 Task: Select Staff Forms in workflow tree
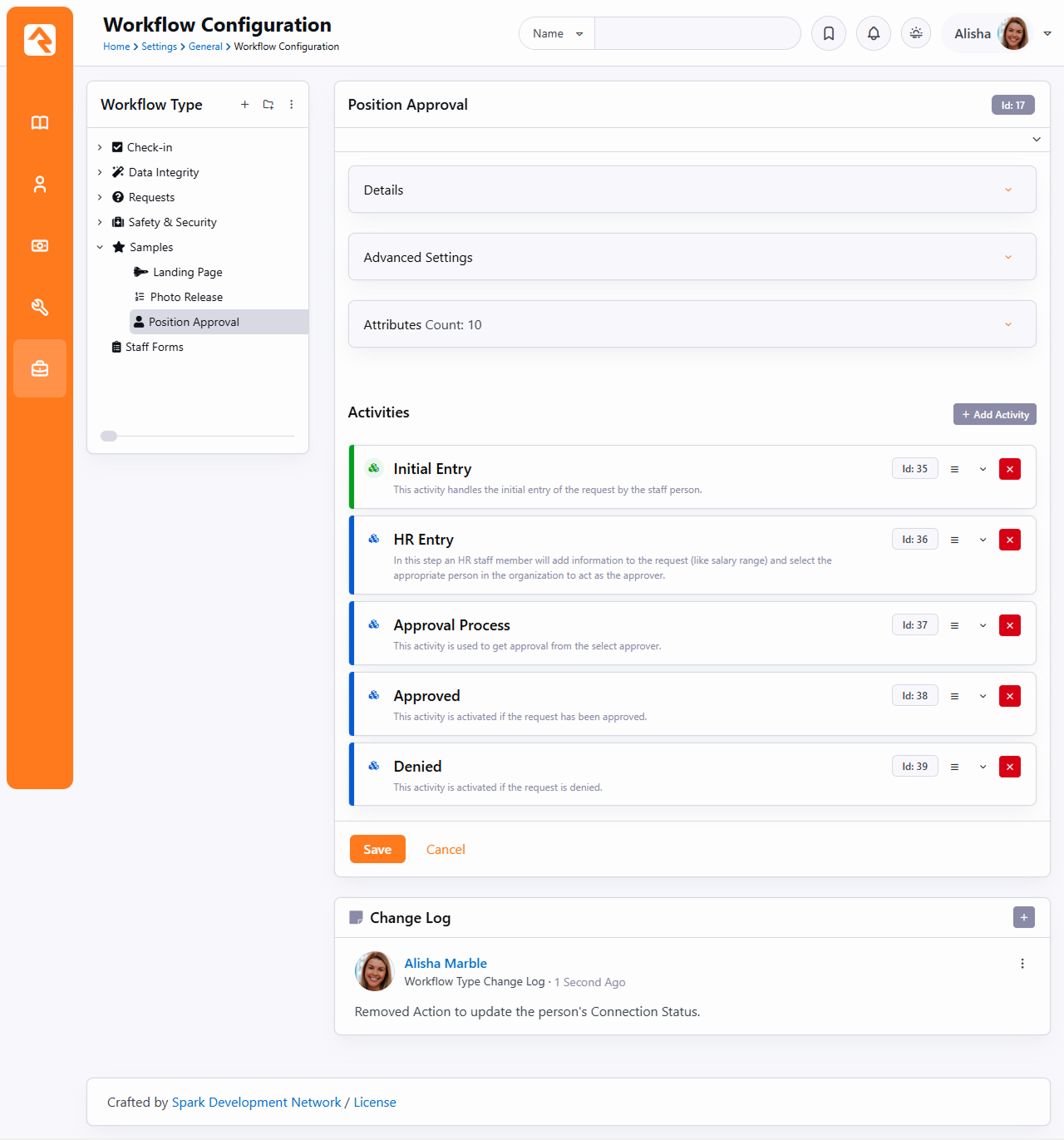pyautogui.click(x=154, y=347)
